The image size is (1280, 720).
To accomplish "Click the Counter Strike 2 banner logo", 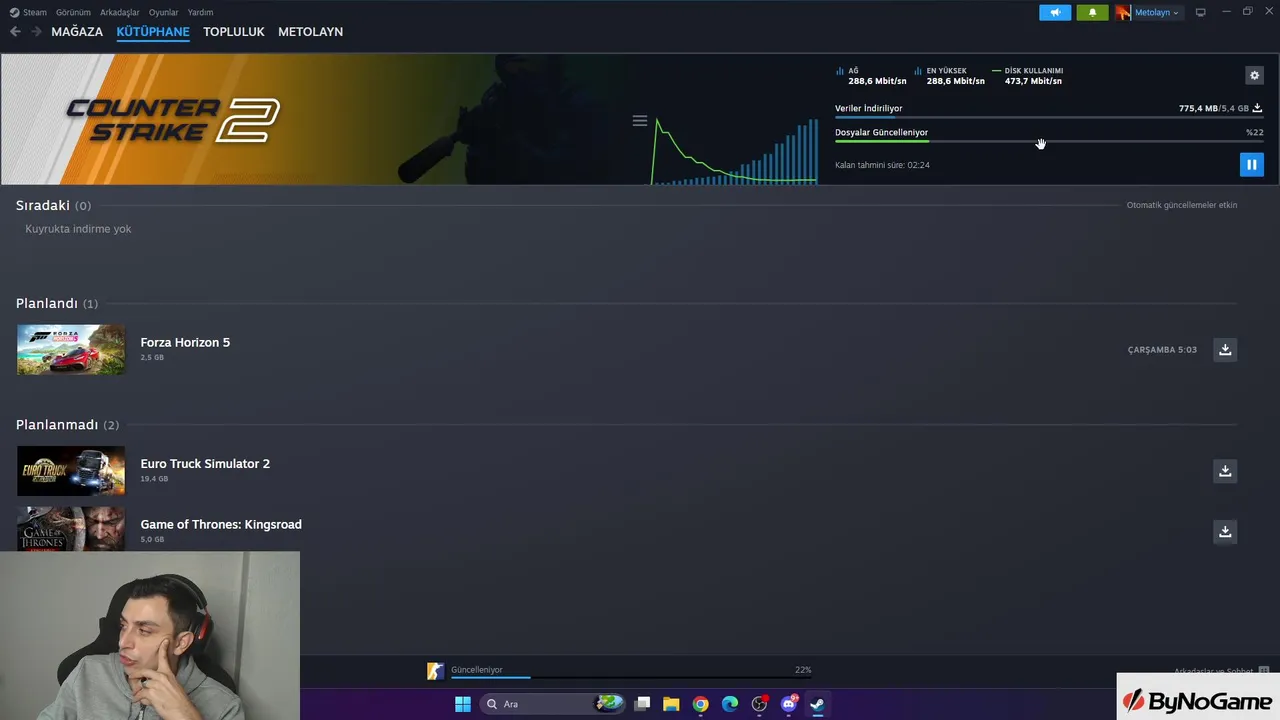I will [x=173, y=120].
